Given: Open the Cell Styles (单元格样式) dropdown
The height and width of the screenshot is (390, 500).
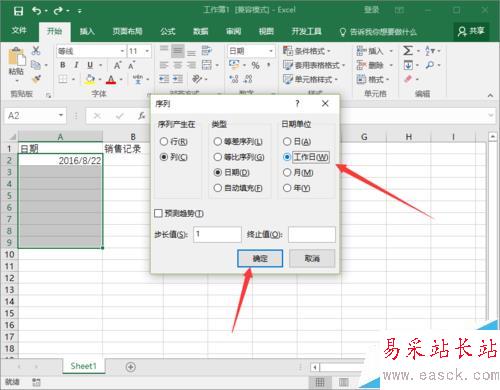Looking at the screenshot, I should [310, 79].
